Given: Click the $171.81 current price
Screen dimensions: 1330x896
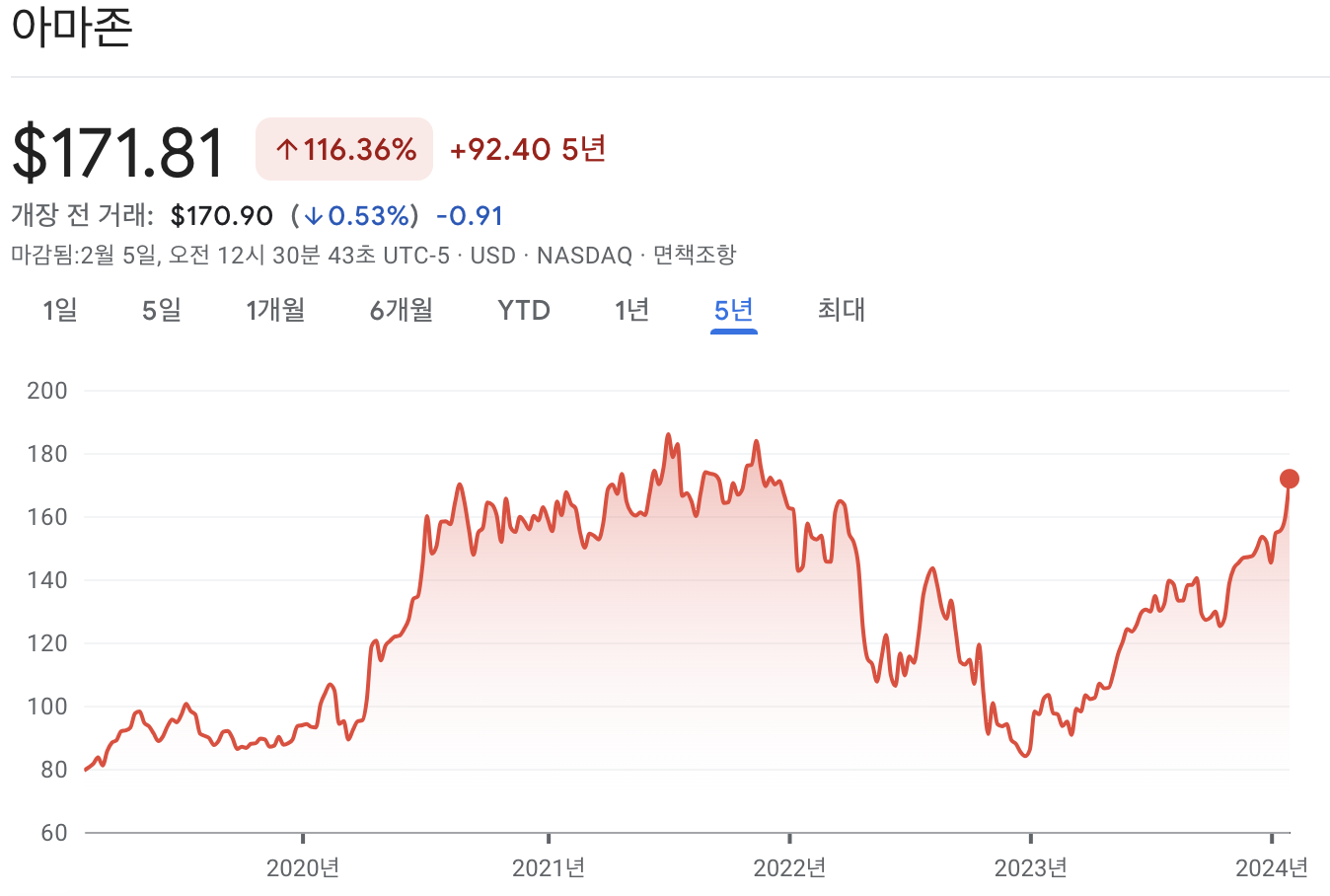Looking at the screenshot, I should click(118, 148).
